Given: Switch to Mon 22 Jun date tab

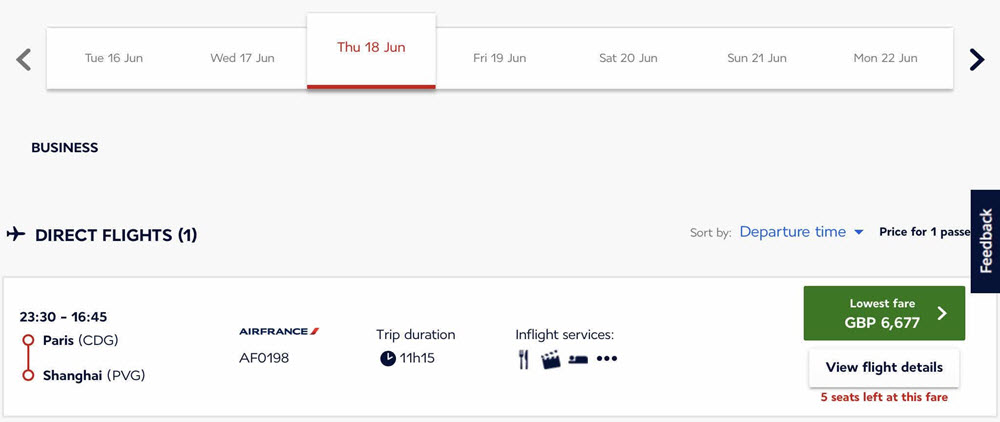Looking at the screenshot, I should pos(885,58).
